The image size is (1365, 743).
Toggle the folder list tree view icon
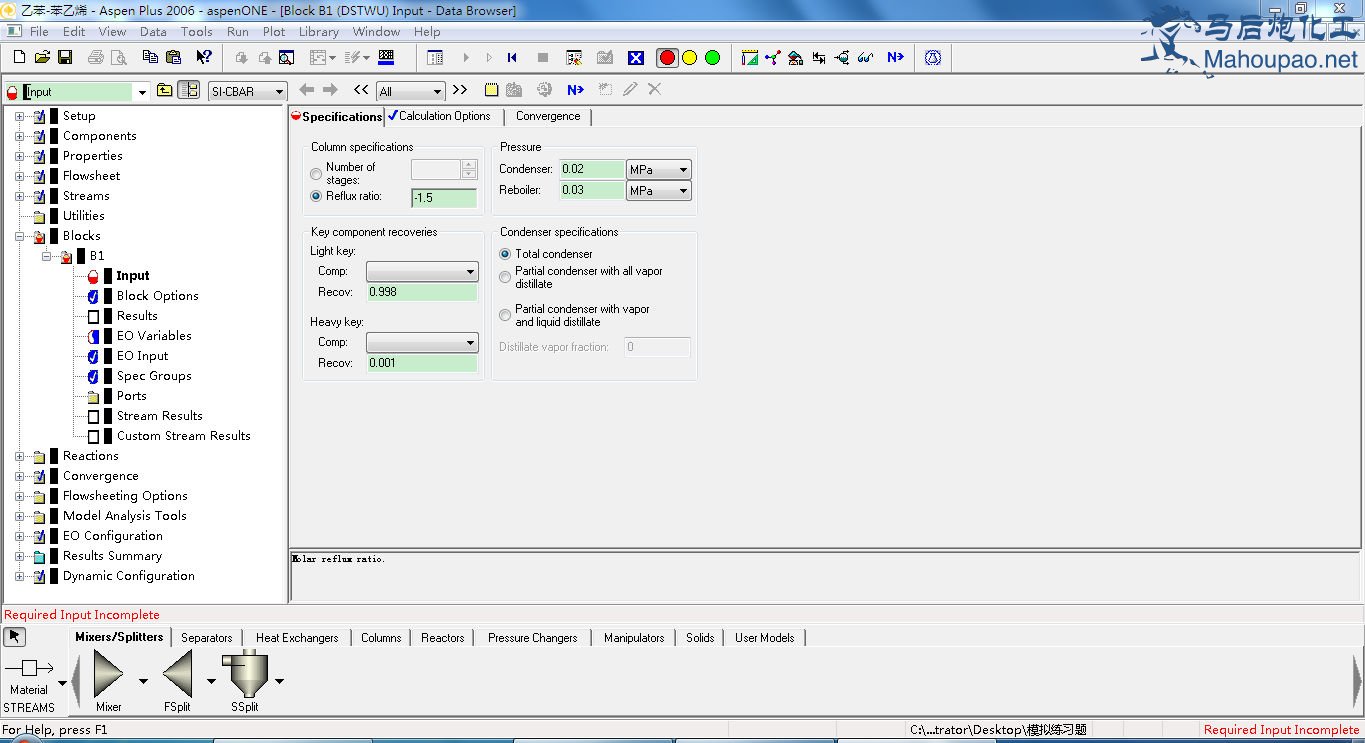(x=189, y=90)
